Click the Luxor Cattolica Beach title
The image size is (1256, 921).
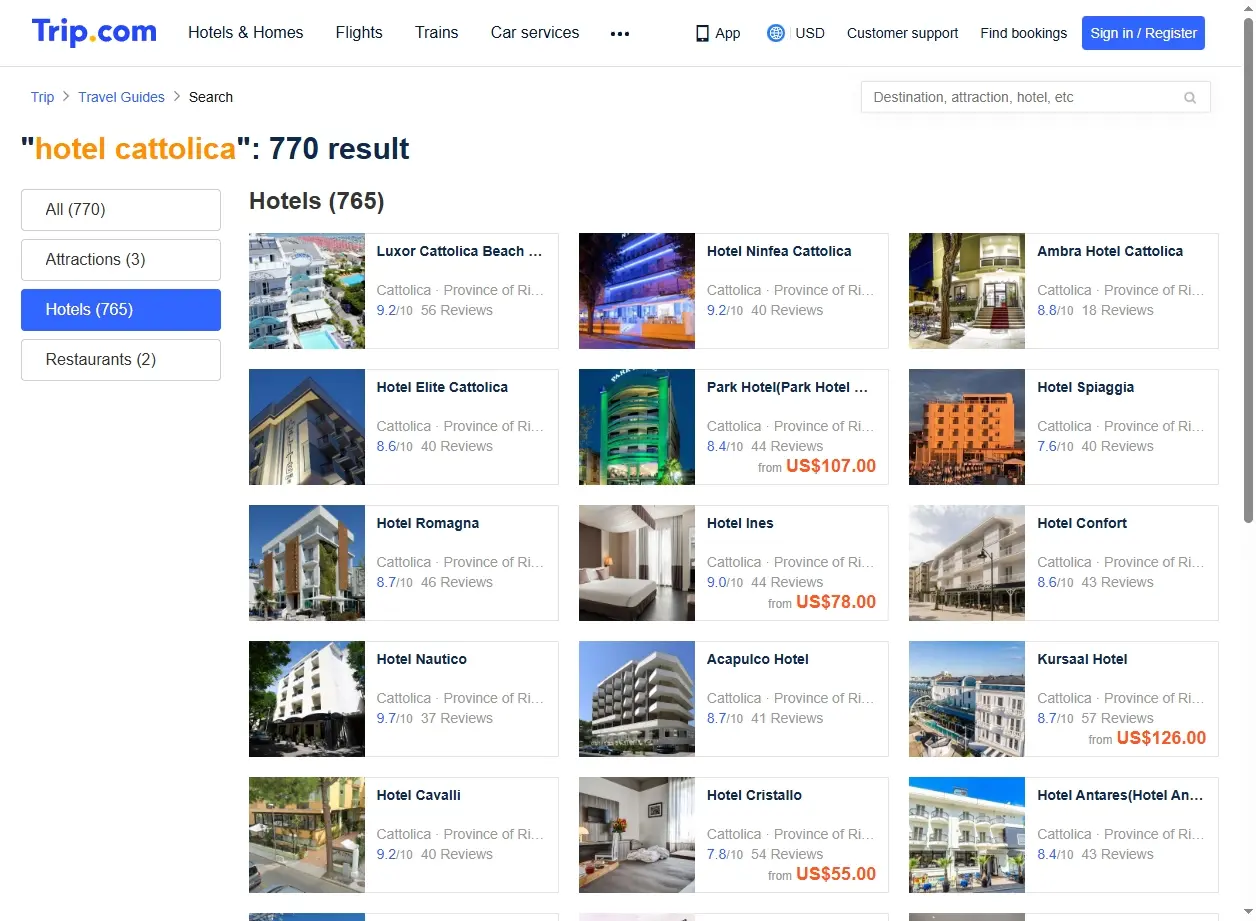[460, 252]
